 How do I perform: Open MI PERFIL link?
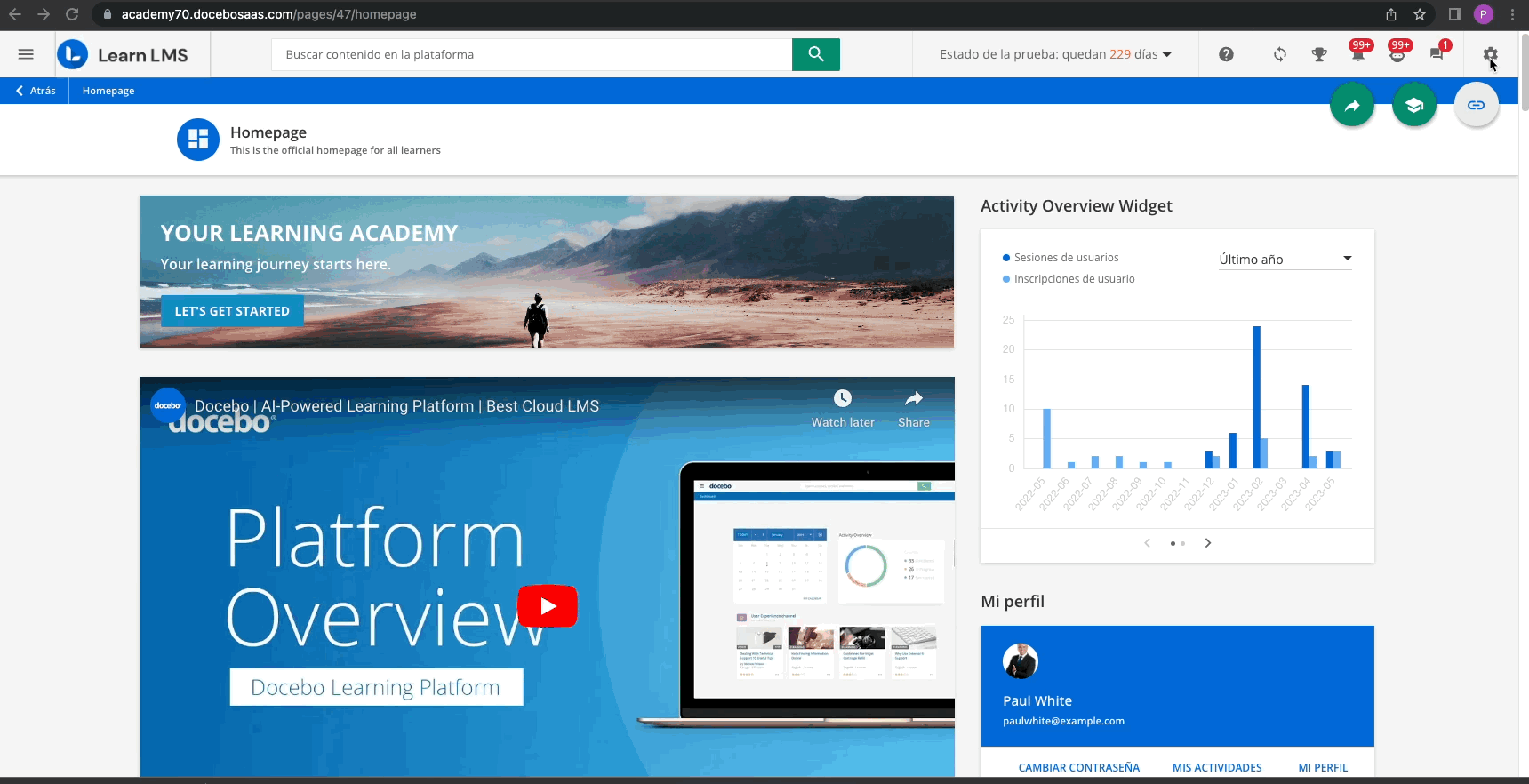click(1323, 768)
